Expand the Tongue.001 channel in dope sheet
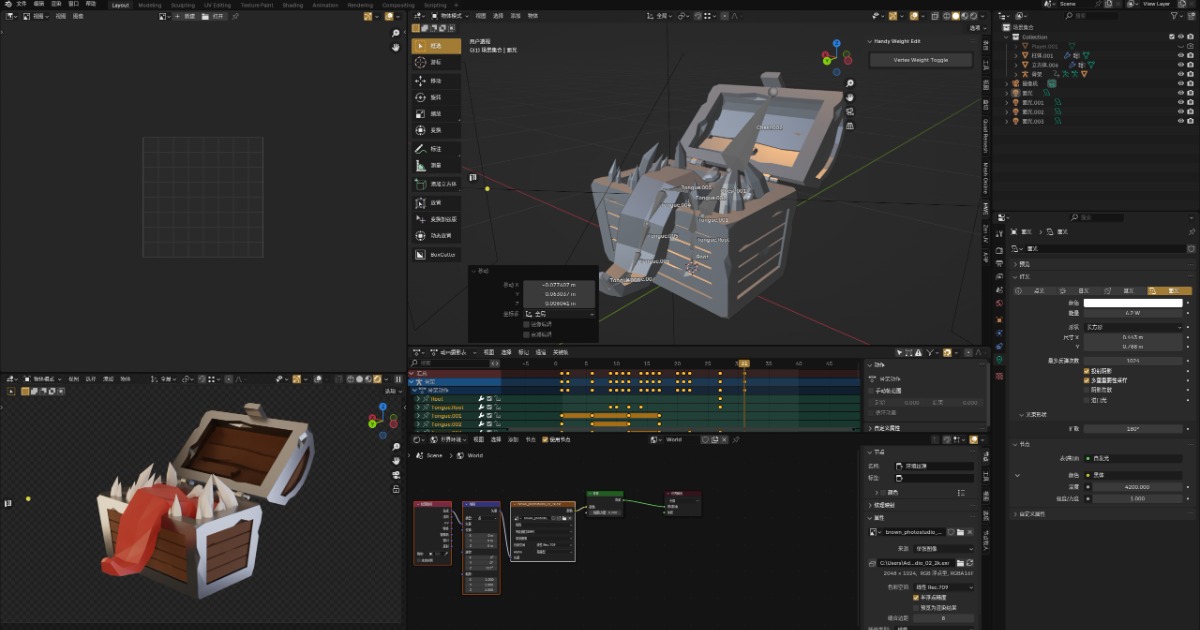Screen dimensions: 1200x630 pyautogui.click(x=418, y=416)
